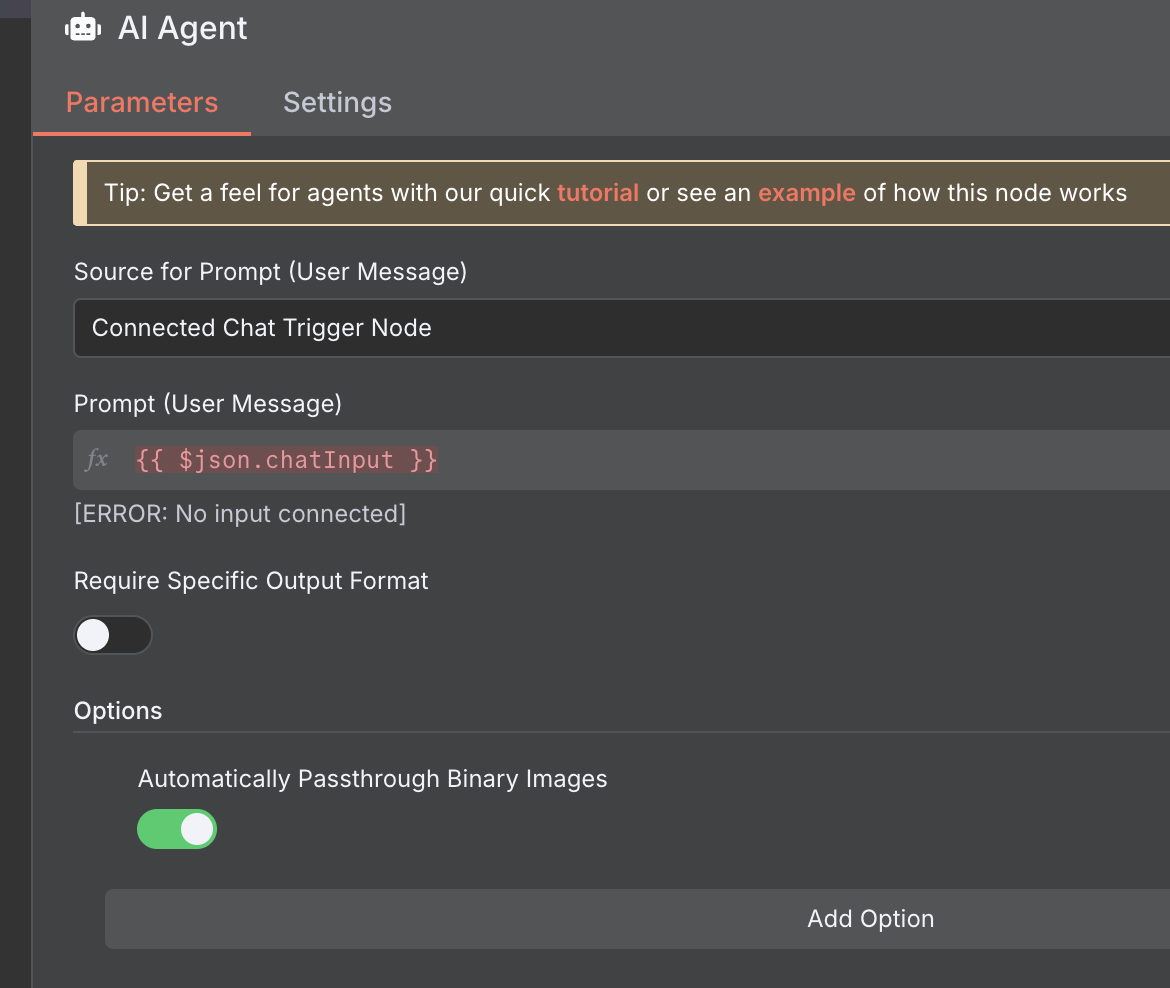Screen dimensions: 1170x988
Task: Open the example link in the tip
Action: point(807,193)
